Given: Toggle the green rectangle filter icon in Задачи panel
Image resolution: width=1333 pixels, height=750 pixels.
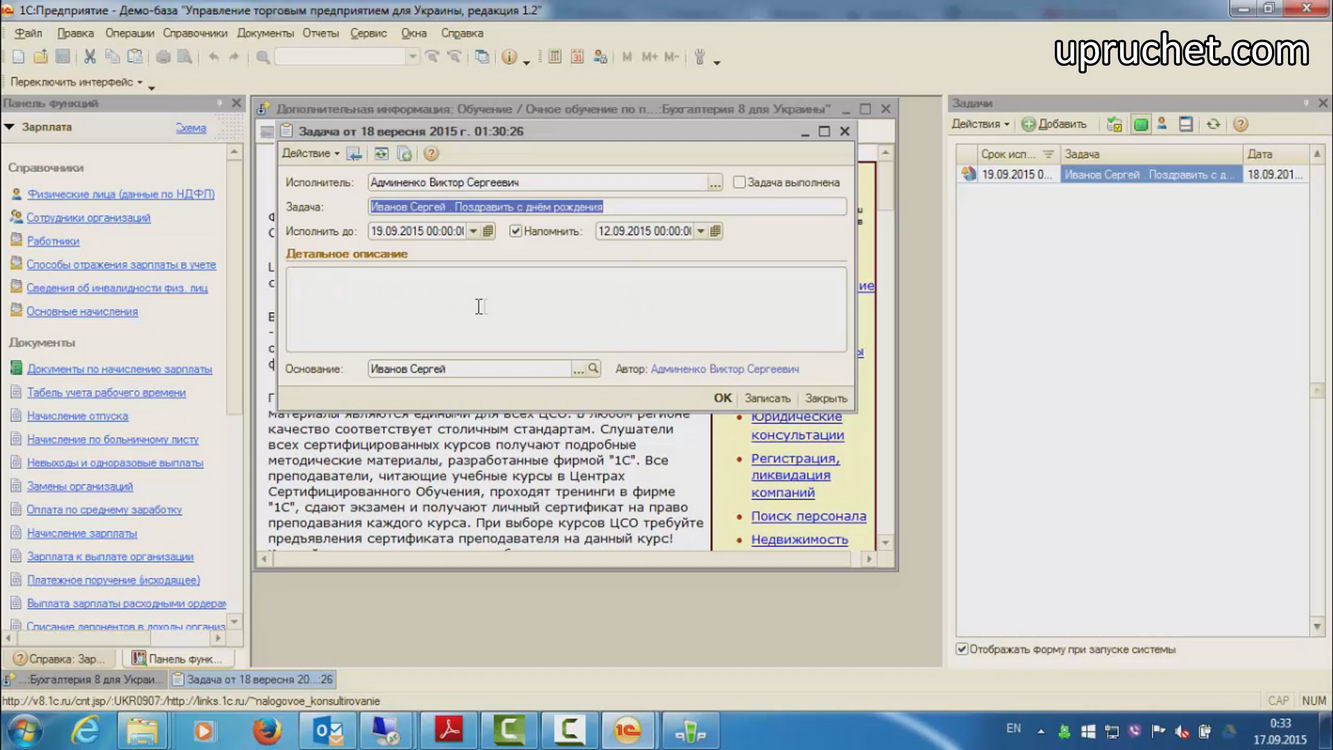Looking at the screenshot, I should pos(1140,124).
